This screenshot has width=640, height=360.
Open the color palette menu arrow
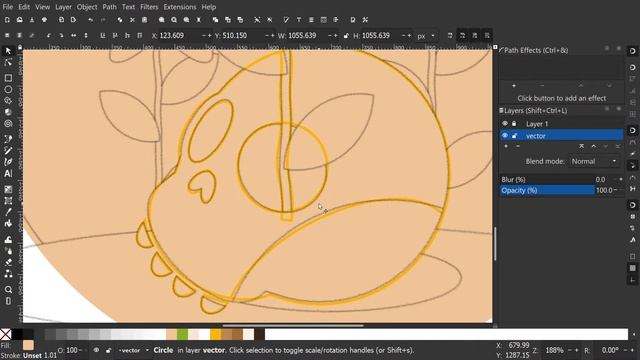coord(634,334)
